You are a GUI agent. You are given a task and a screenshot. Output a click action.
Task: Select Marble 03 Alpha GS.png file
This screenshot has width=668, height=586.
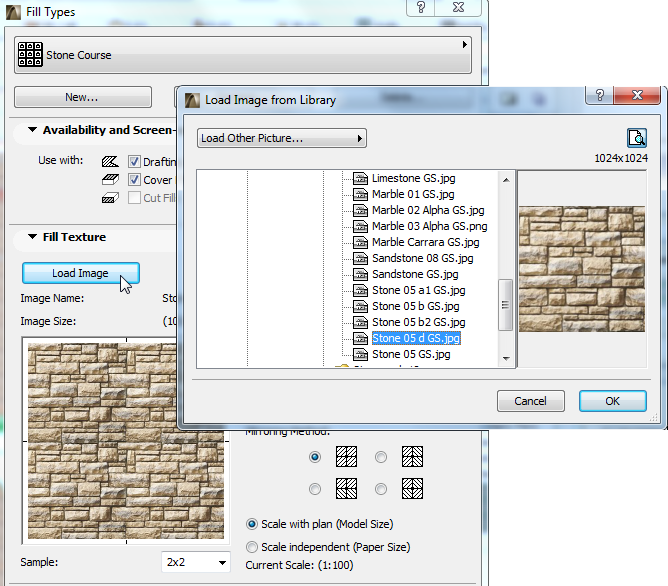pyautogui.click(x=429, y=226)
